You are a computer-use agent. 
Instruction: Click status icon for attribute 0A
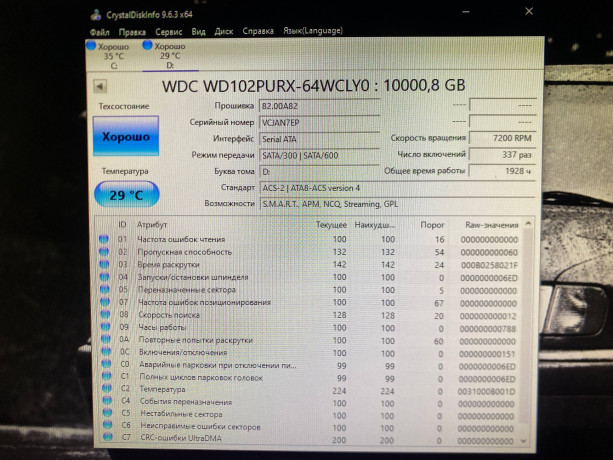[x=106, y=339]
